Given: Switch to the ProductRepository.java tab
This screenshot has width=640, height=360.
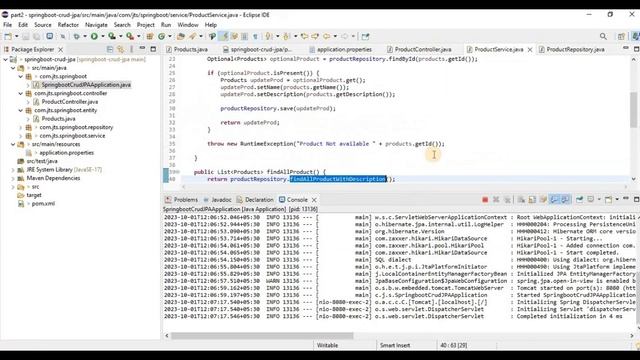Looking at the screenshot, I should [x=571, y=49].
